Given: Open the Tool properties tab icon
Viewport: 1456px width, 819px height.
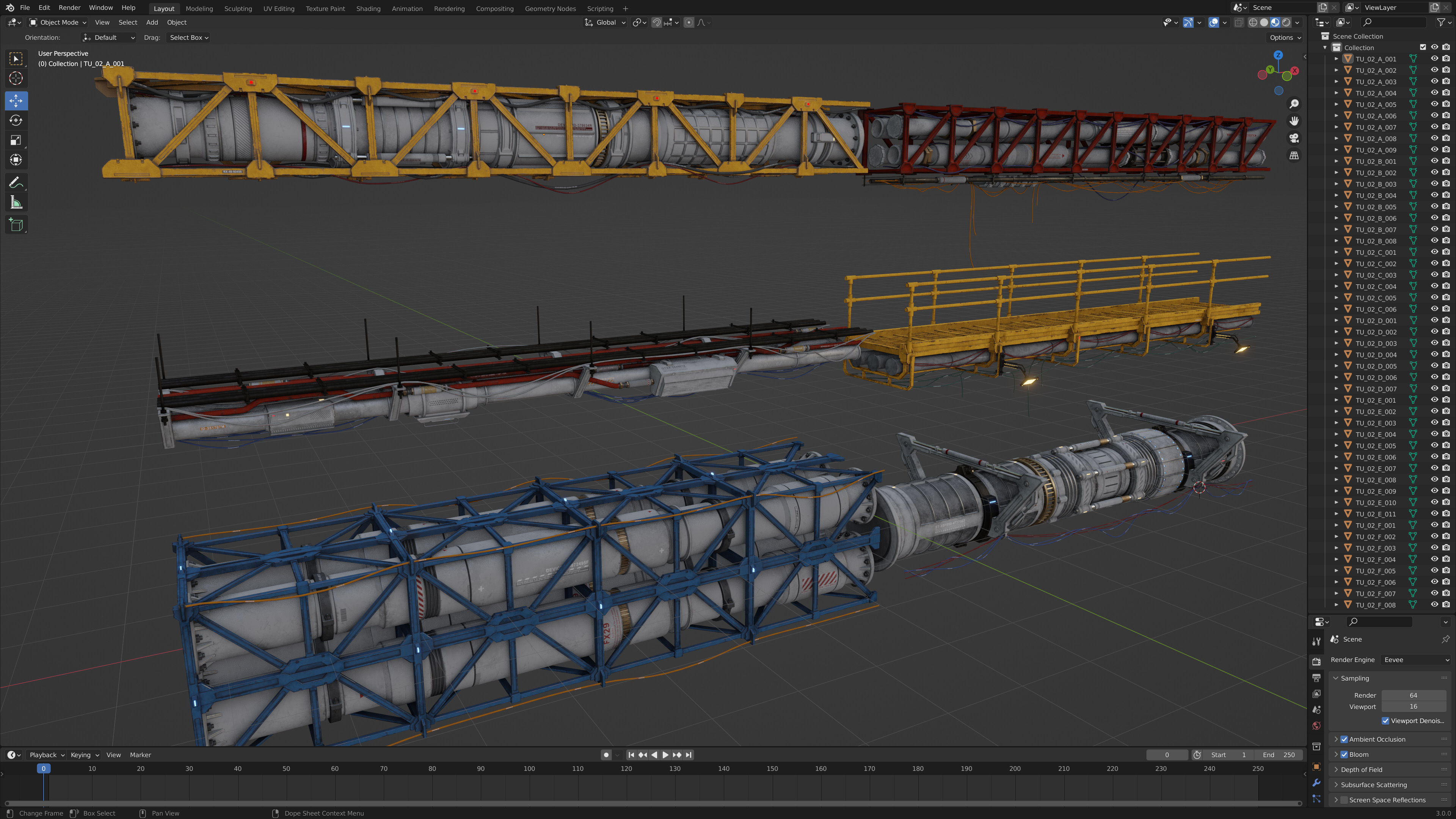Looking at the screenshot, I should point(1316,641).
